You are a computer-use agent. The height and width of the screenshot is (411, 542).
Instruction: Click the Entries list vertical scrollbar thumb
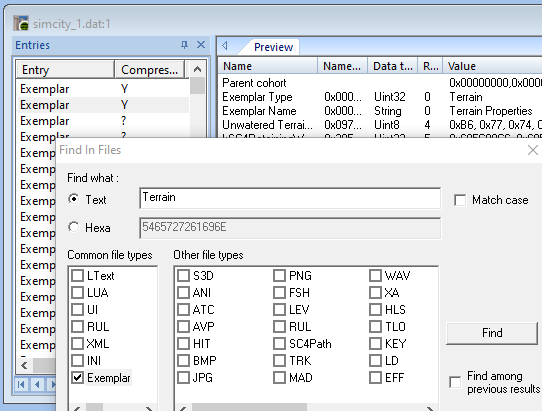197,86
